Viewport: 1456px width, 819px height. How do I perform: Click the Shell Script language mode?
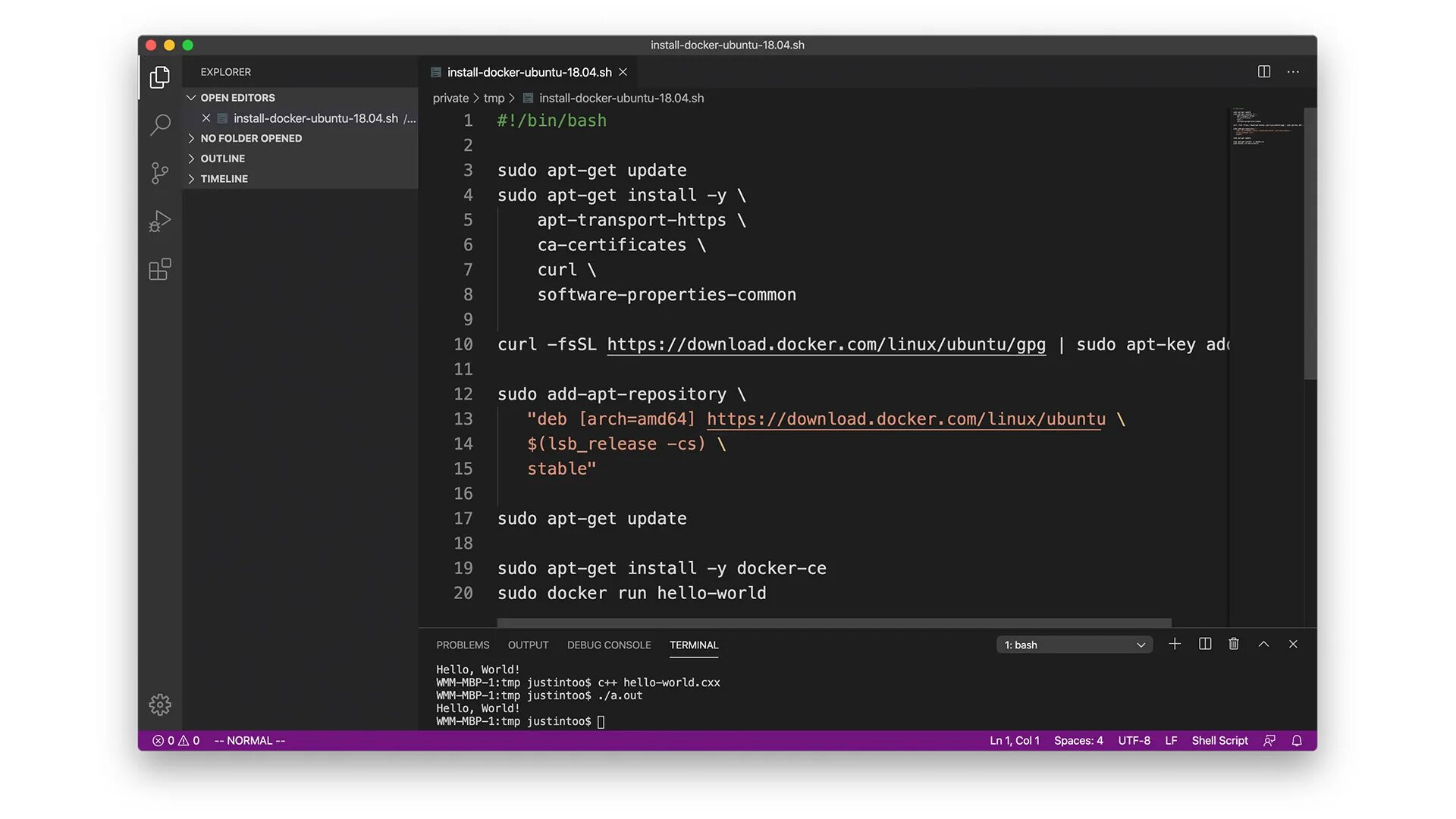[1219, 741]
